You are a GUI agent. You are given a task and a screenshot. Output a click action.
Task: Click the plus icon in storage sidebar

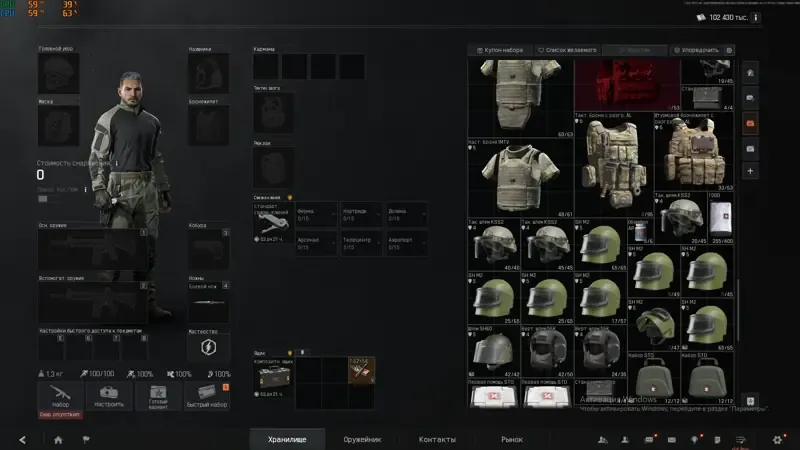click(x=750, y=171)
